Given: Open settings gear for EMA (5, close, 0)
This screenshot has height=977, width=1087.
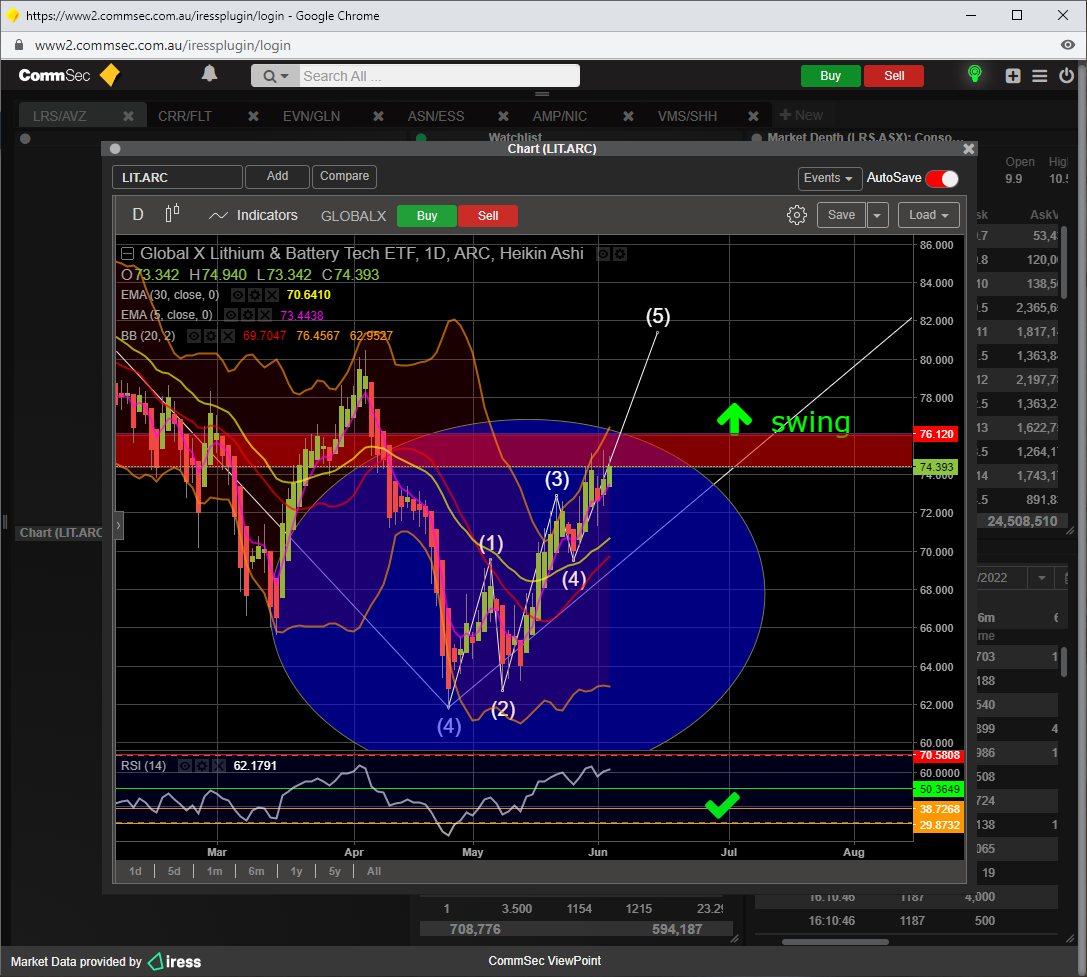Looking at the screenshot, I should pyautogui.click(x=247, y=315).
